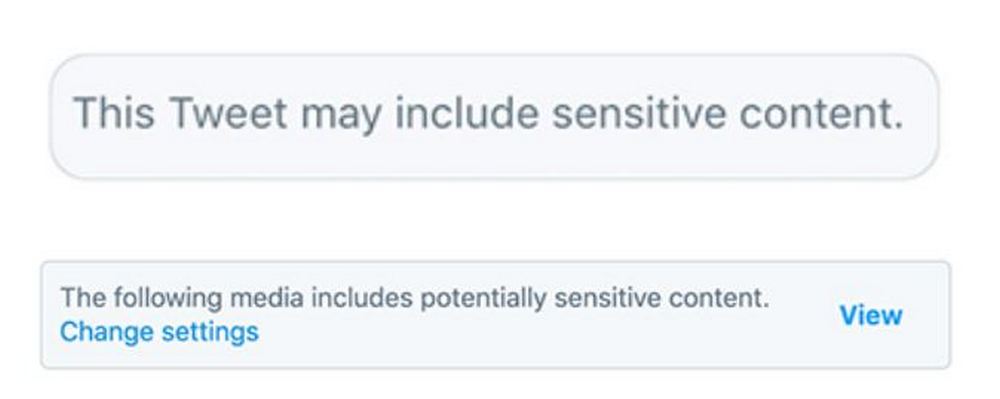
Task: Select the sensitive content Tweet notice bubble
Action: 494,116
